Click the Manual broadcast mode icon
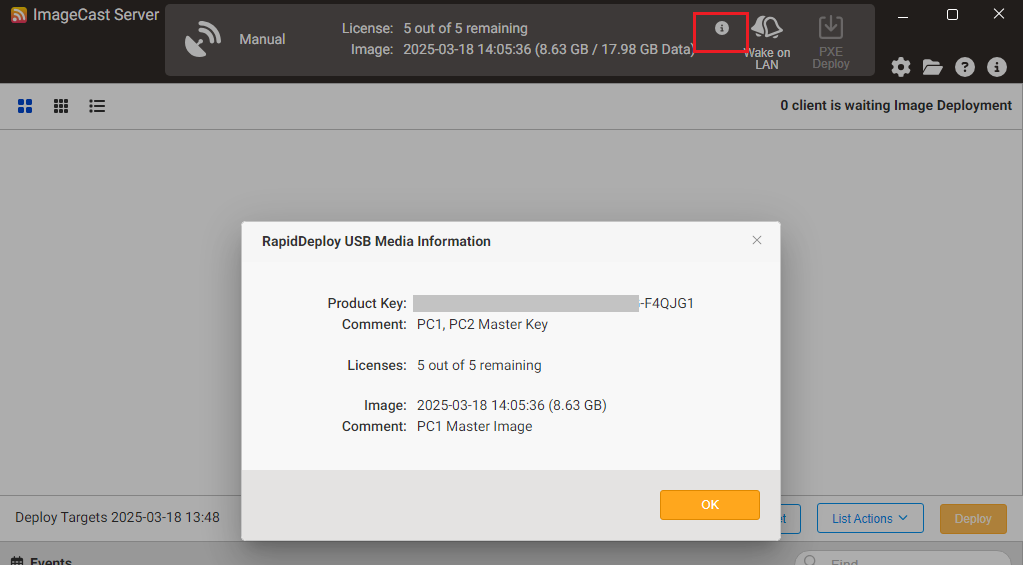1023x565 pixels. (x=202, y=39)
